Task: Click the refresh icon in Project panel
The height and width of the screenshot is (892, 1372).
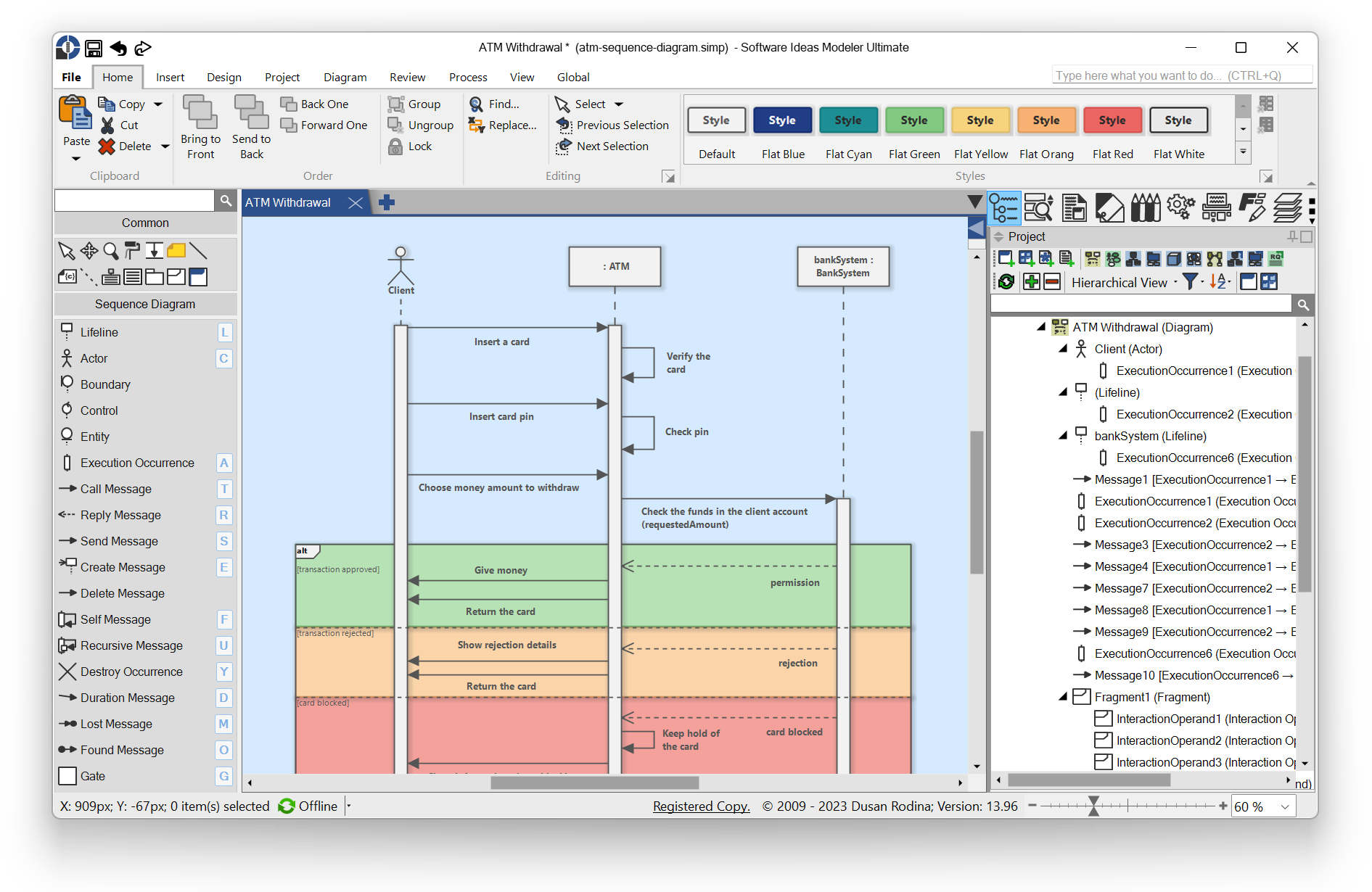Action: tap(1006, 282)
